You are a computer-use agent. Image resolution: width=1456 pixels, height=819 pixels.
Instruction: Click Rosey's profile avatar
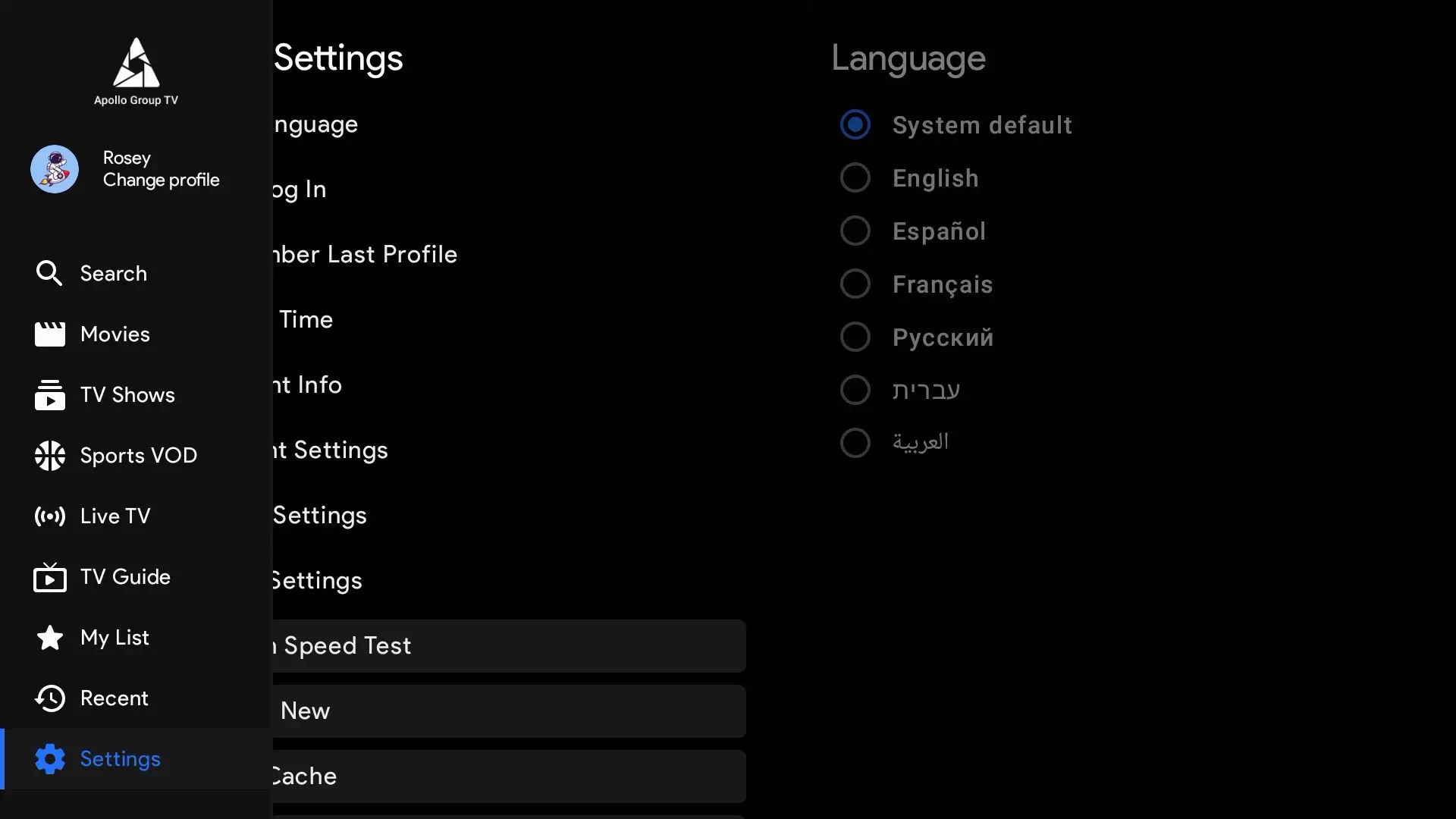pyautogui.click(x=55, y=169)
